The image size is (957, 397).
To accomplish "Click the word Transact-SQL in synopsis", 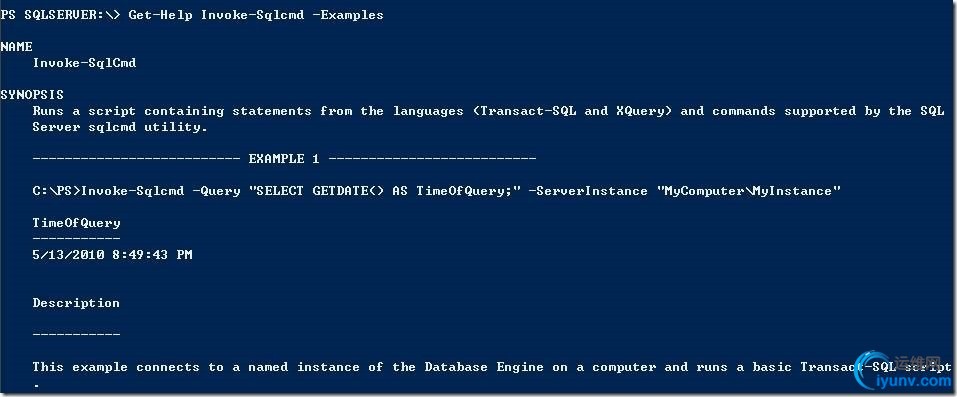I will pyautogui.click(x=528, y=111).
